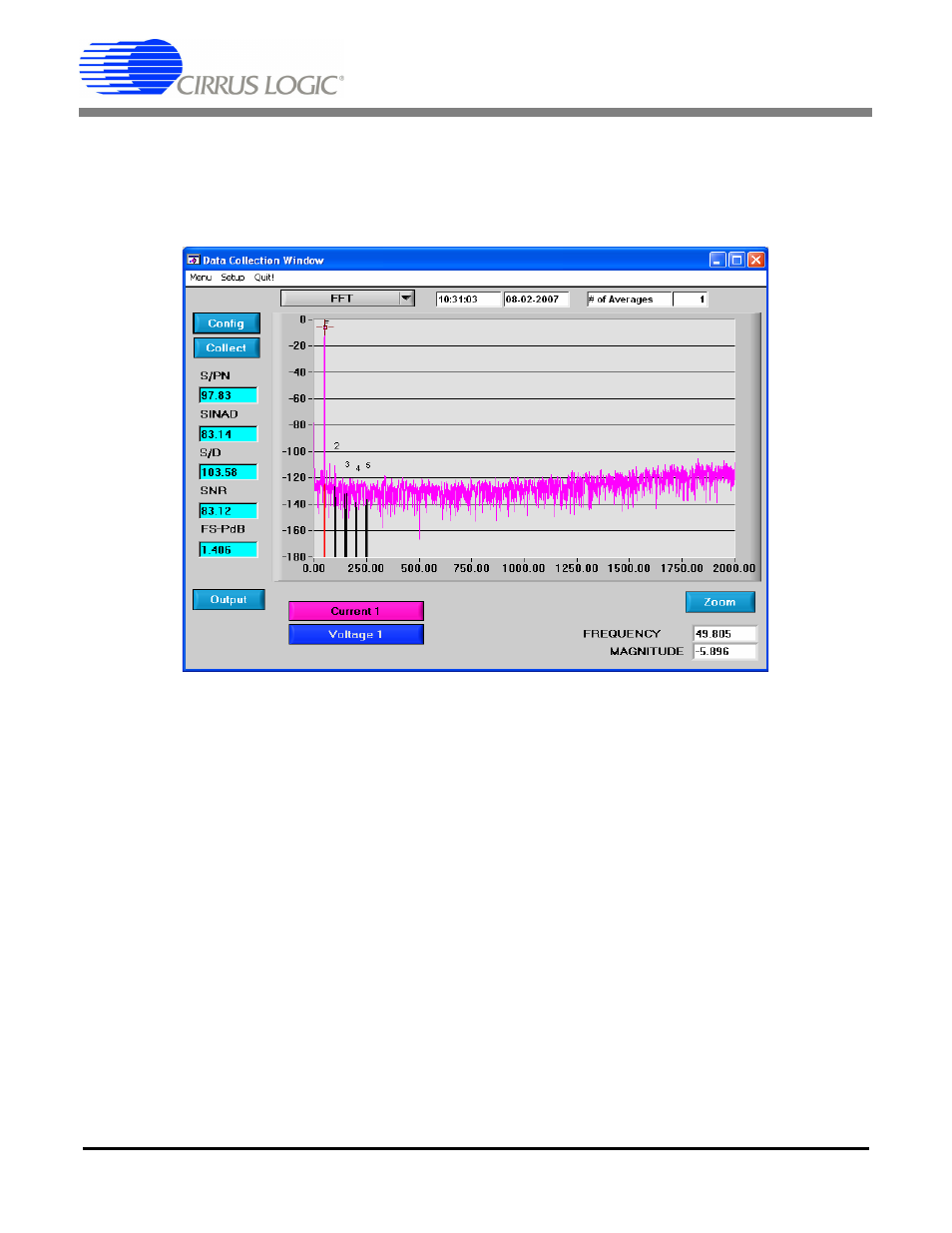The image size is (952, 1233).
Task: Click the y-axis label -180
Action: (x=294, y=557)
